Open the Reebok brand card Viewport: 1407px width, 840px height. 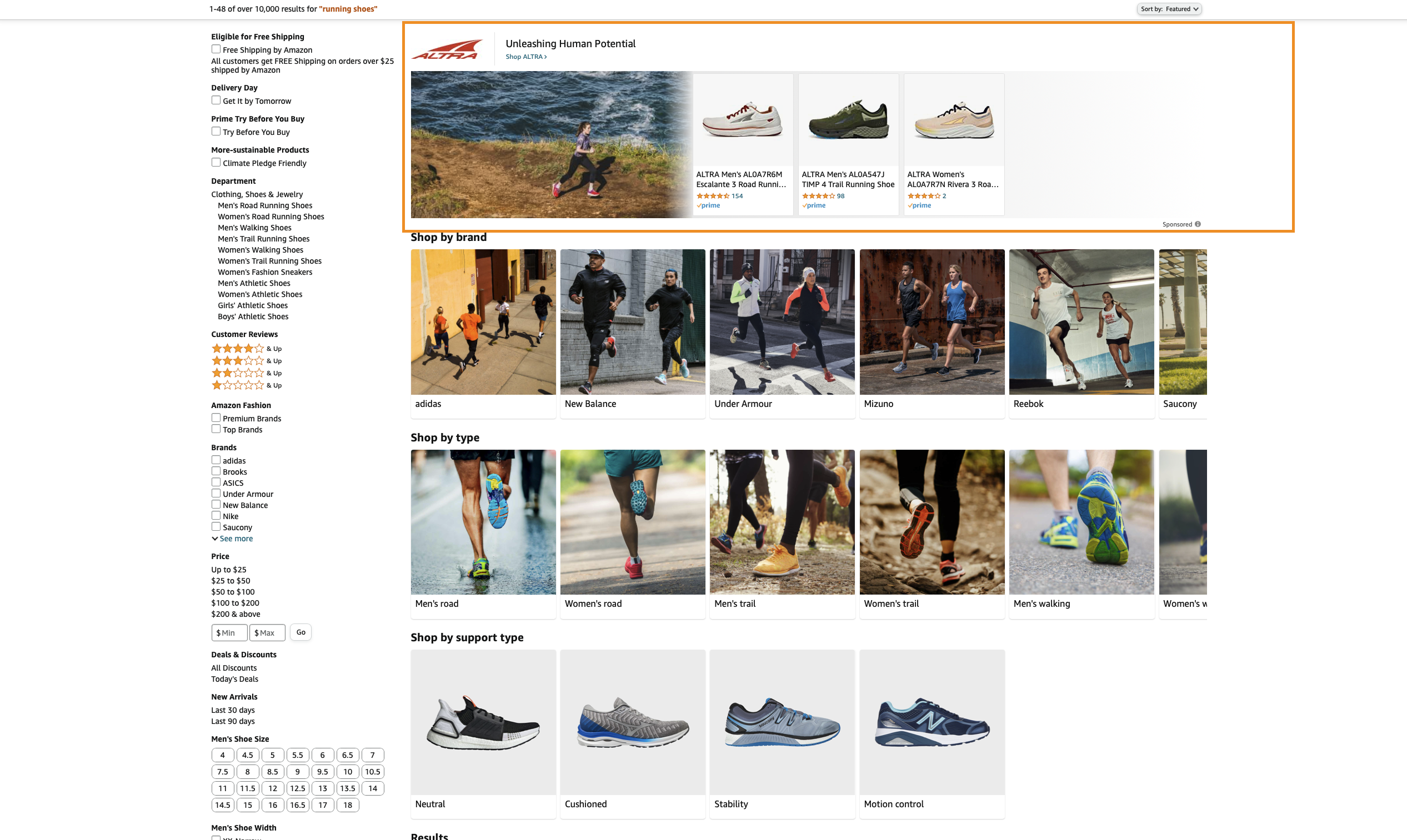coord(1081,334)
